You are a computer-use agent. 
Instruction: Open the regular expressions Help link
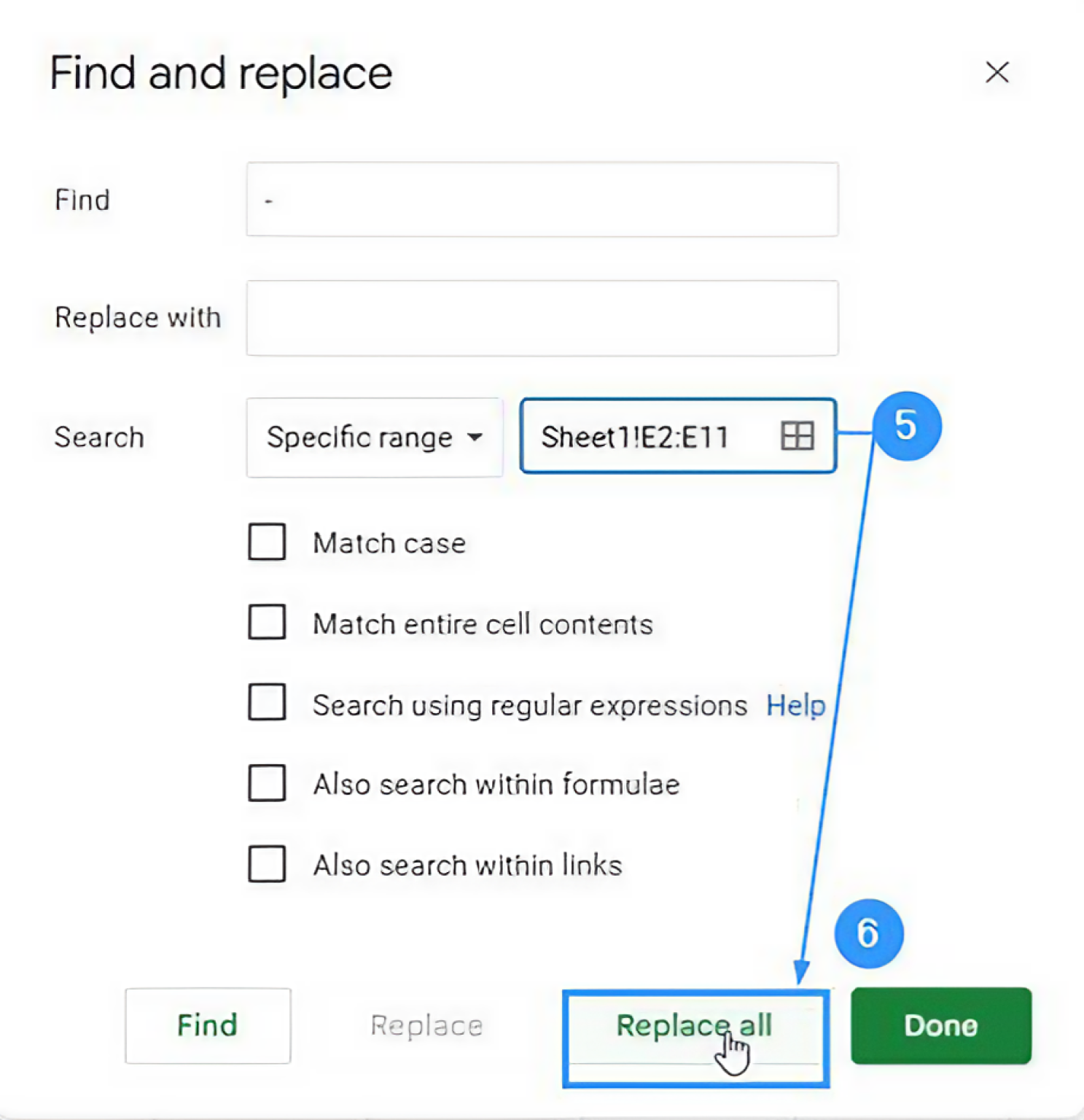pyautogui.click(x=795, y=705)
